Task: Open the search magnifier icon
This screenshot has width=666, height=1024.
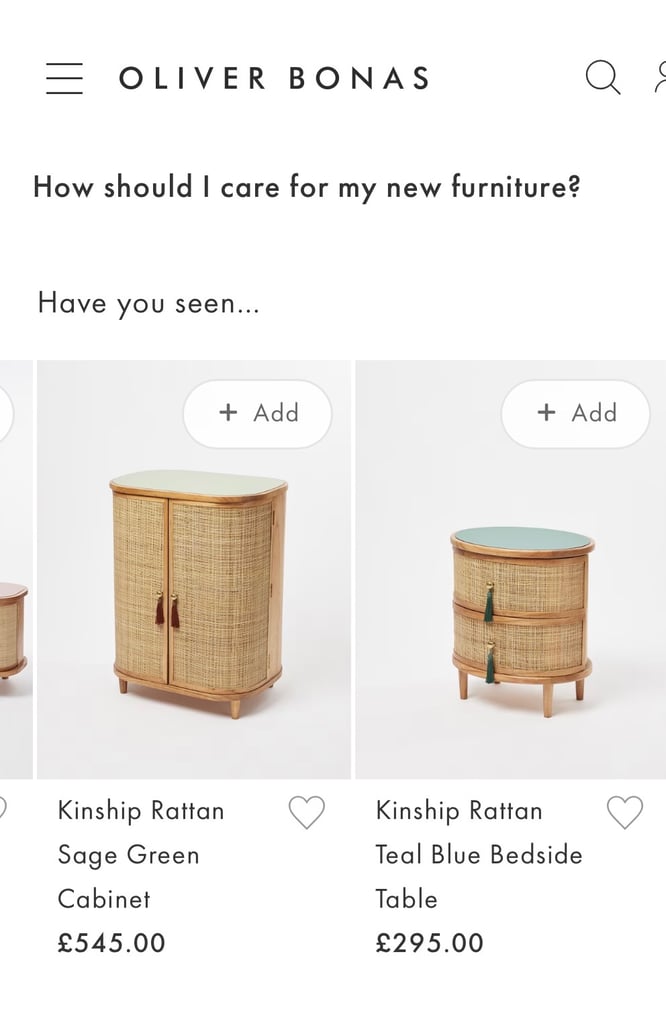Action: pyautogui.click(x=603, y=78)
